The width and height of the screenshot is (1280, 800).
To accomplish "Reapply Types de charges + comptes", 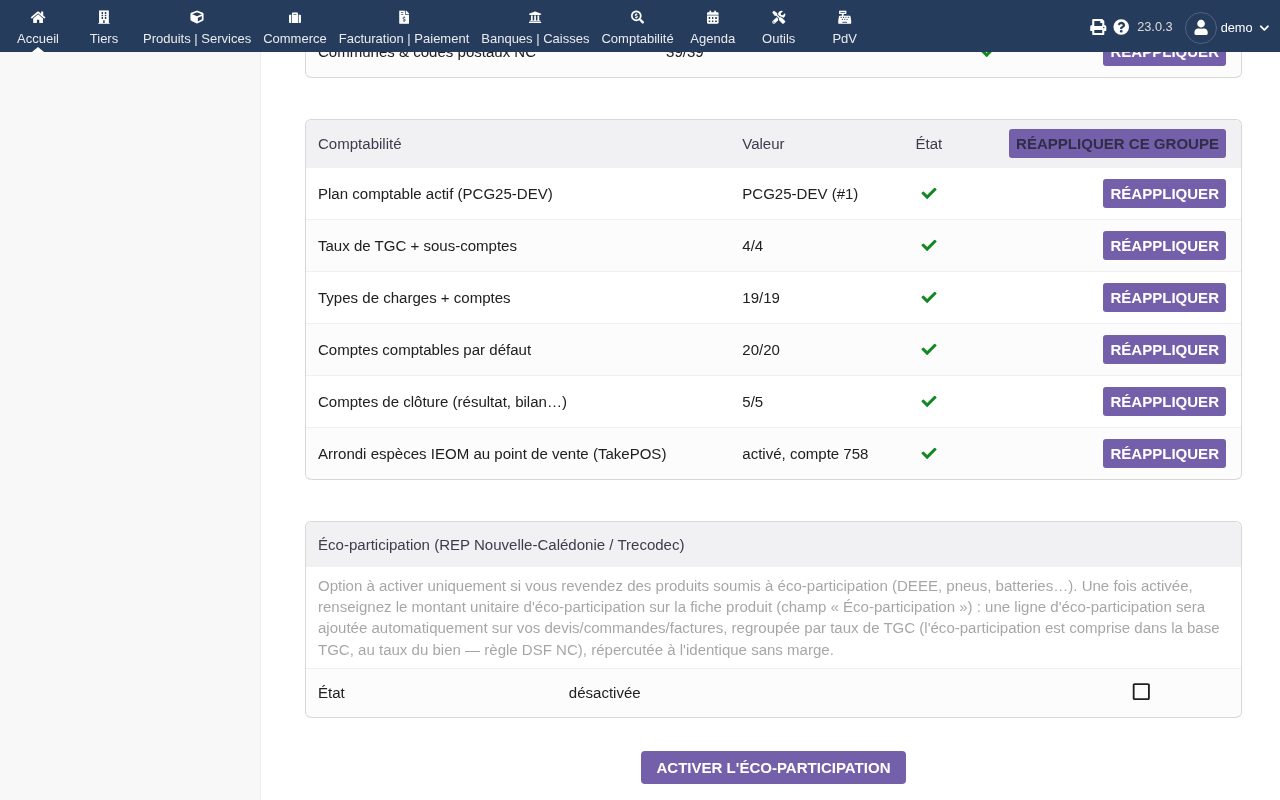I will (x=1164, y=297).
